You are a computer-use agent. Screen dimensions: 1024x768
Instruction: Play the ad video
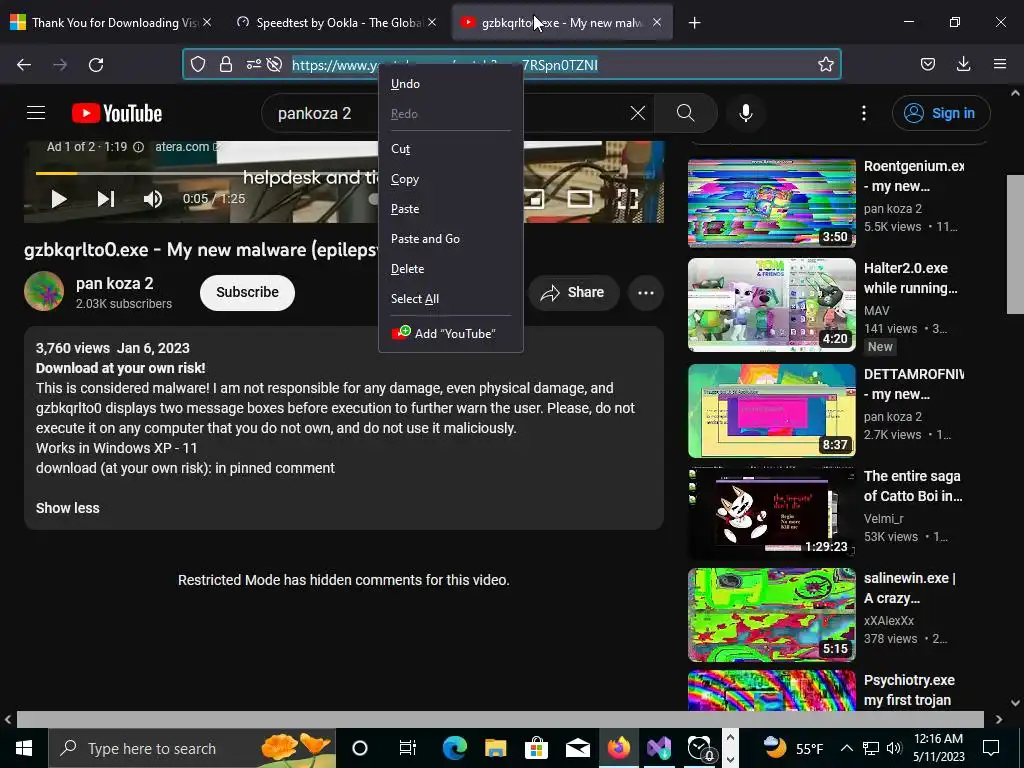pyautogui.click(x=59, y=199)
